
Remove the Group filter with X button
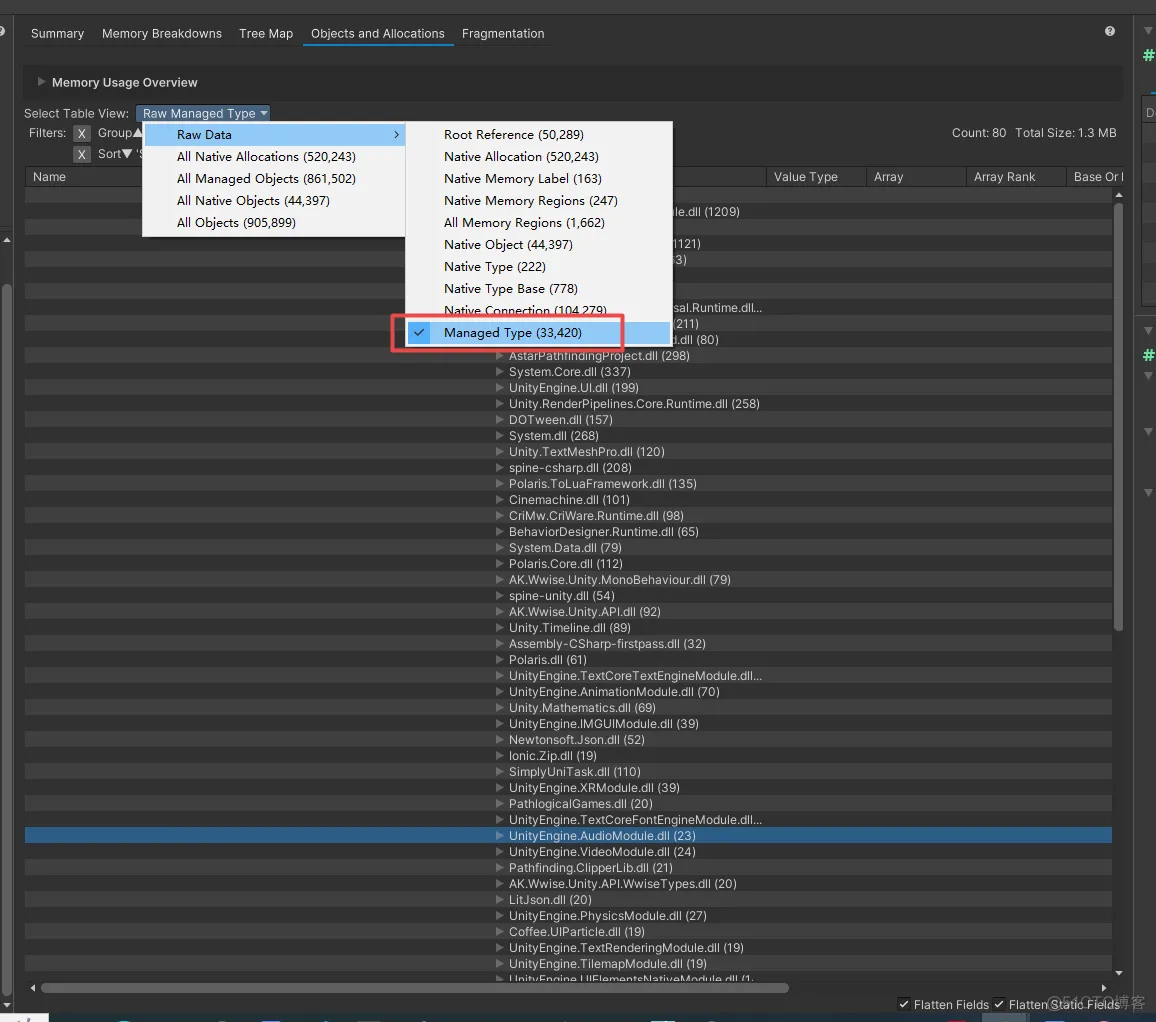[x=82, y=133]
